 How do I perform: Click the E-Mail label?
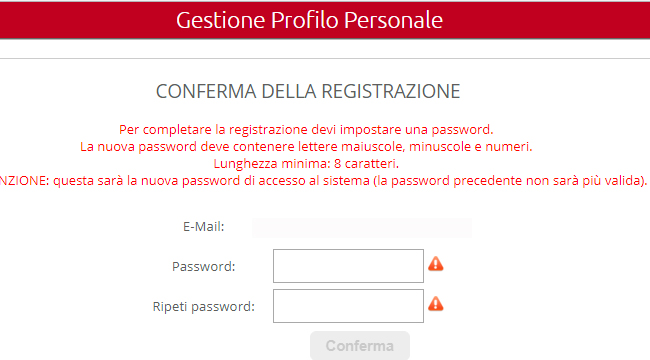(204, 227)
